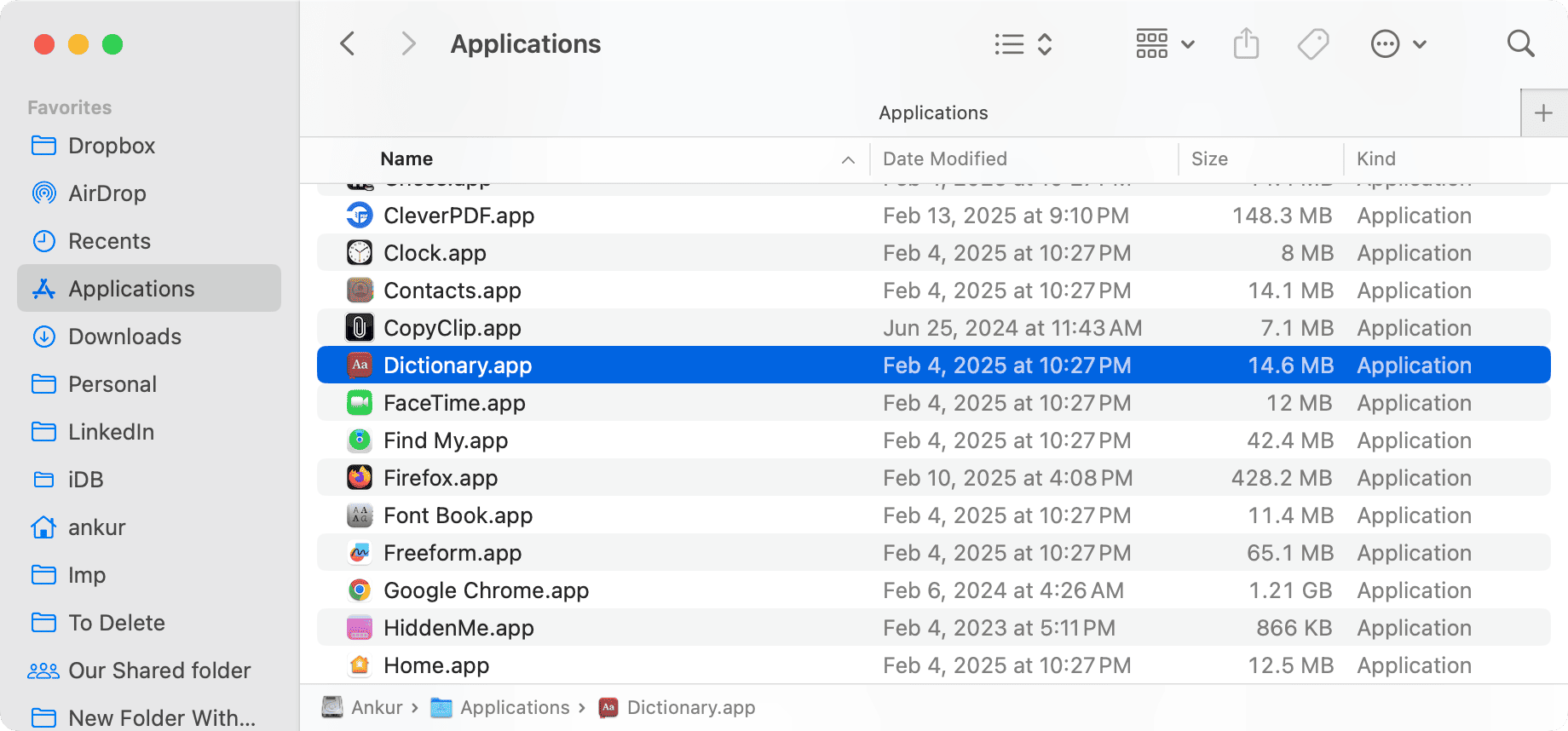Screen dimensions: 1568x731
Task: Select the Clock.app file name
Action: [435, 253]
